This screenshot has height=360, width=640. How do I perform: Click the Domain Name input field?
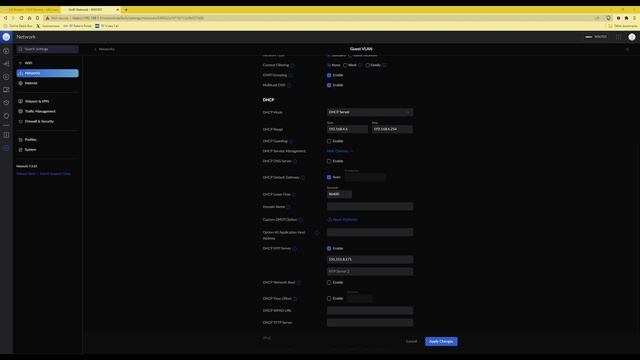point(370,207)
